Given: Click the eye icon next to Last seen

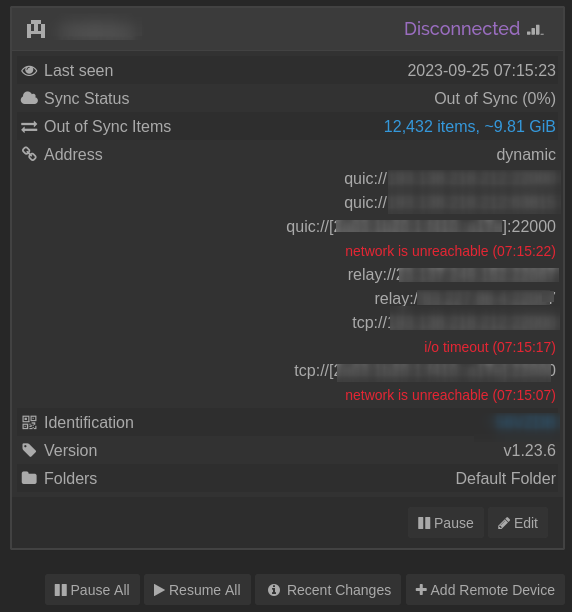Looking at the screenshot, I should pos(29,71).
